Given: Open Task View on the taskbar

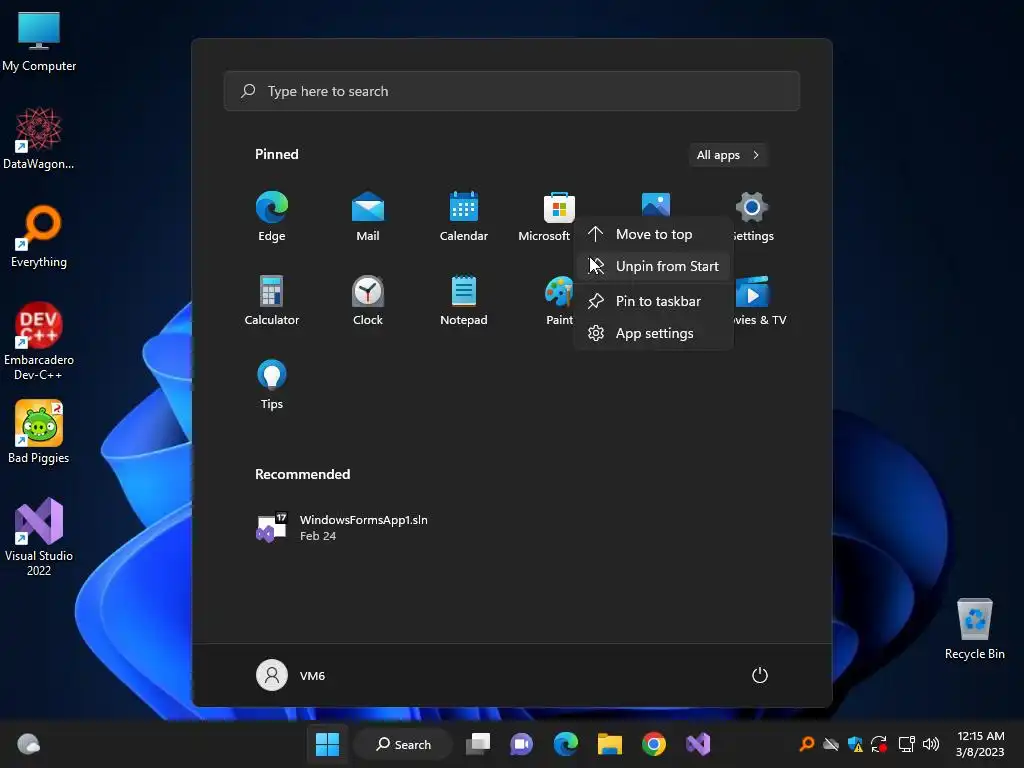Looking at the screenshot, I should 478,744.
